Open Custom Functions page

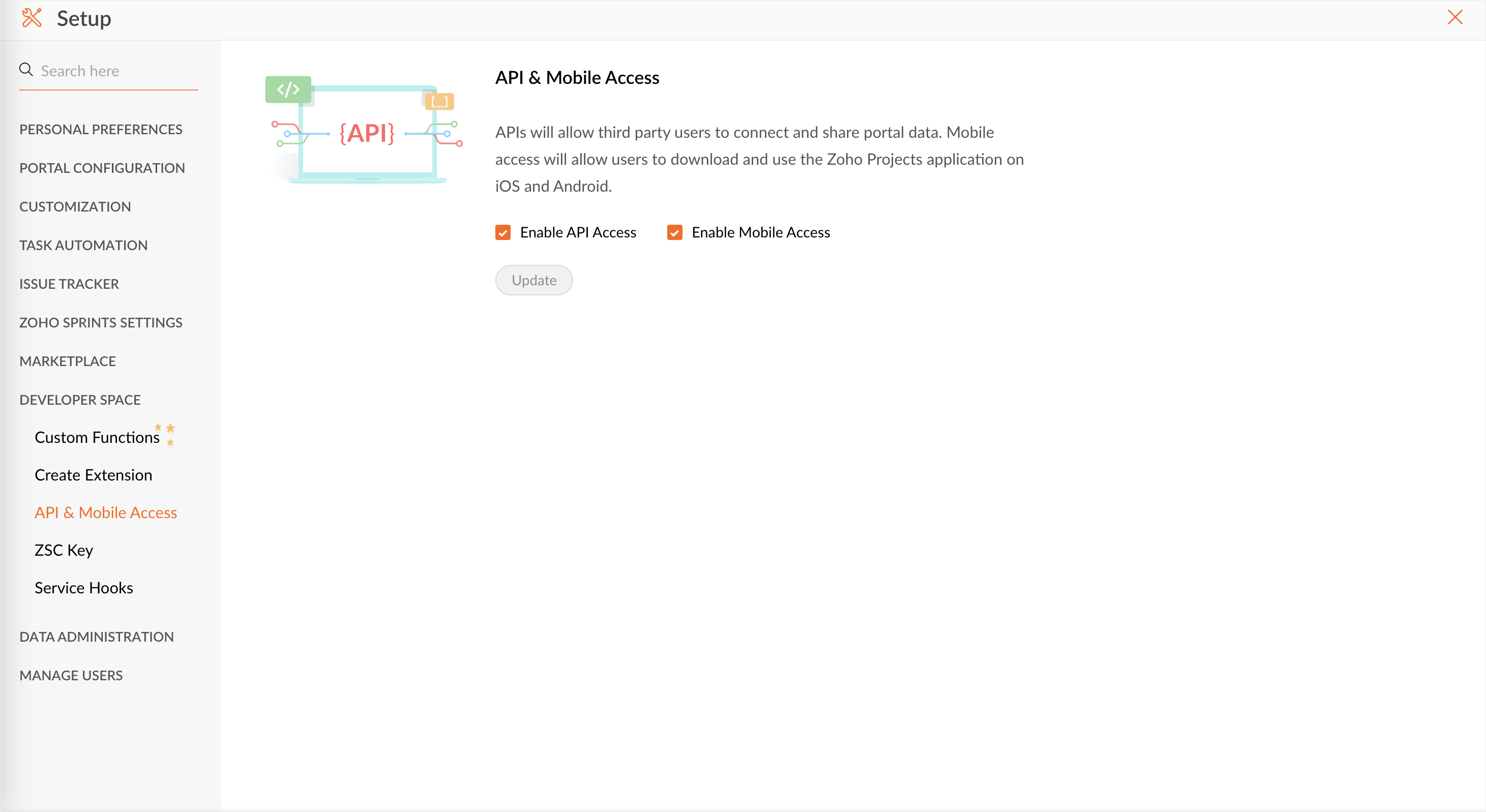coord(97,437)
